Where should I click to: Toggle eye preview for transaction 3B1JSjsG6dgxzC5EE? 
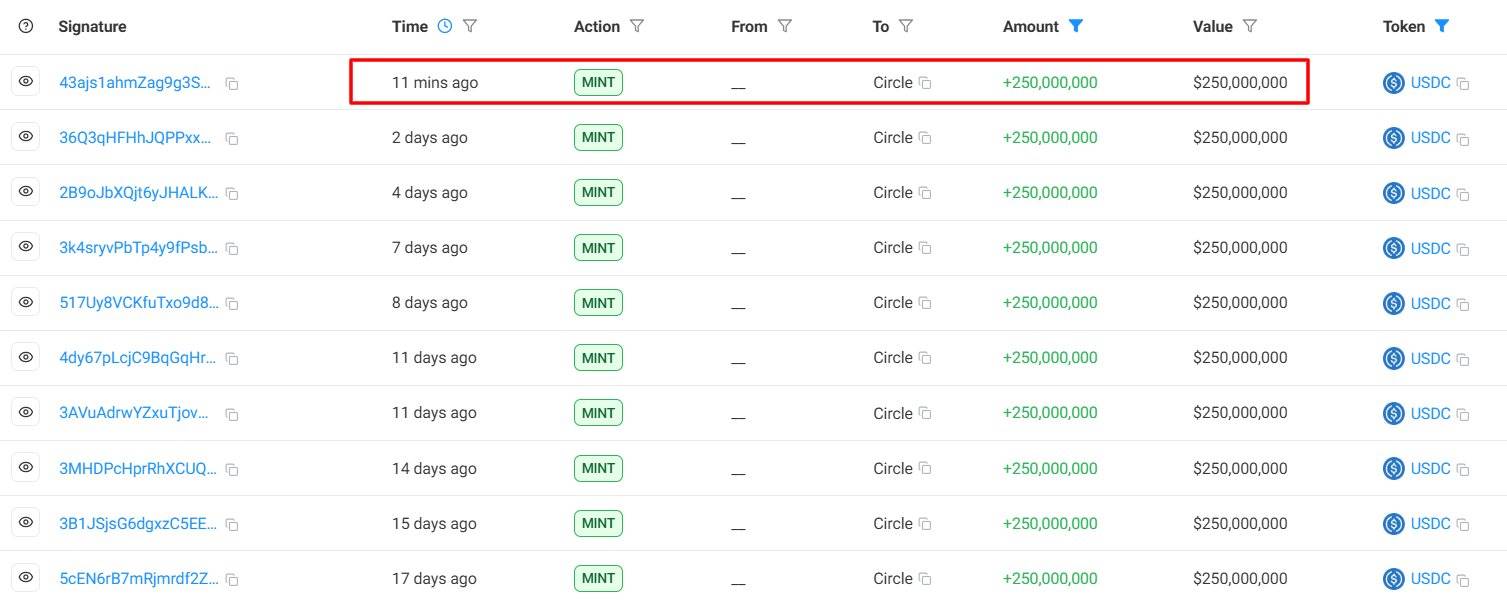click(x=26, y=523)
